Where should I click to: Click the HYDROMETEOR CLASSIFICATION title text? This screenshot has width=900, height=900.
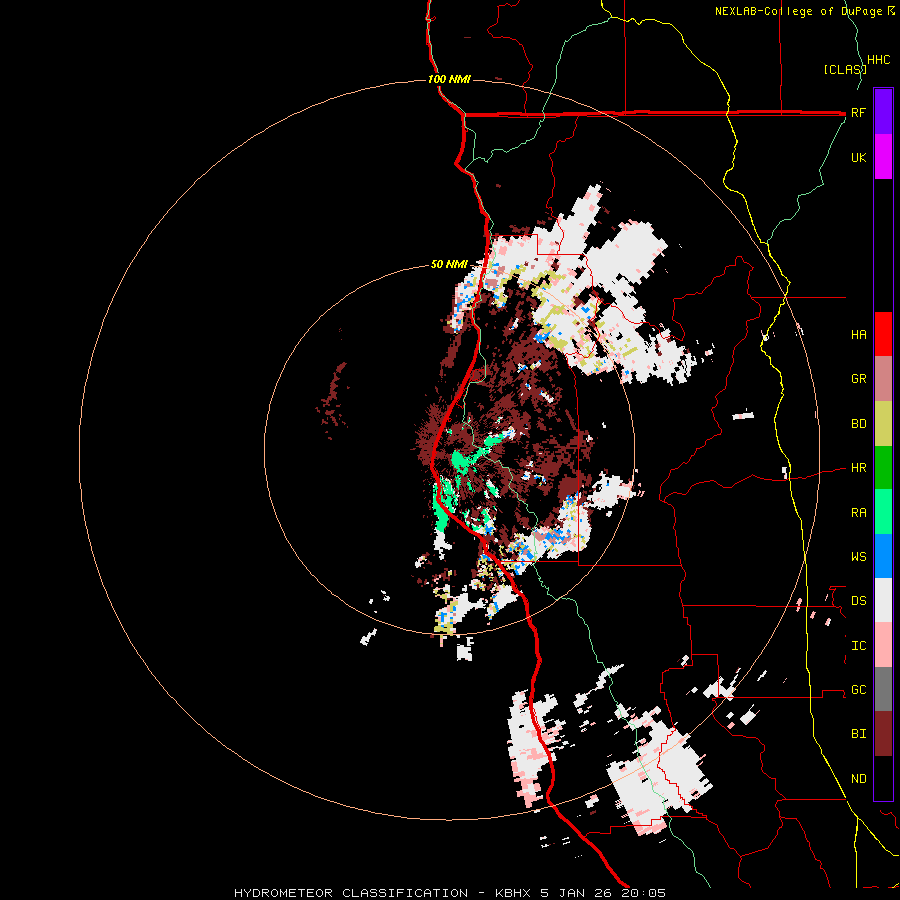[x=351, y=893]
